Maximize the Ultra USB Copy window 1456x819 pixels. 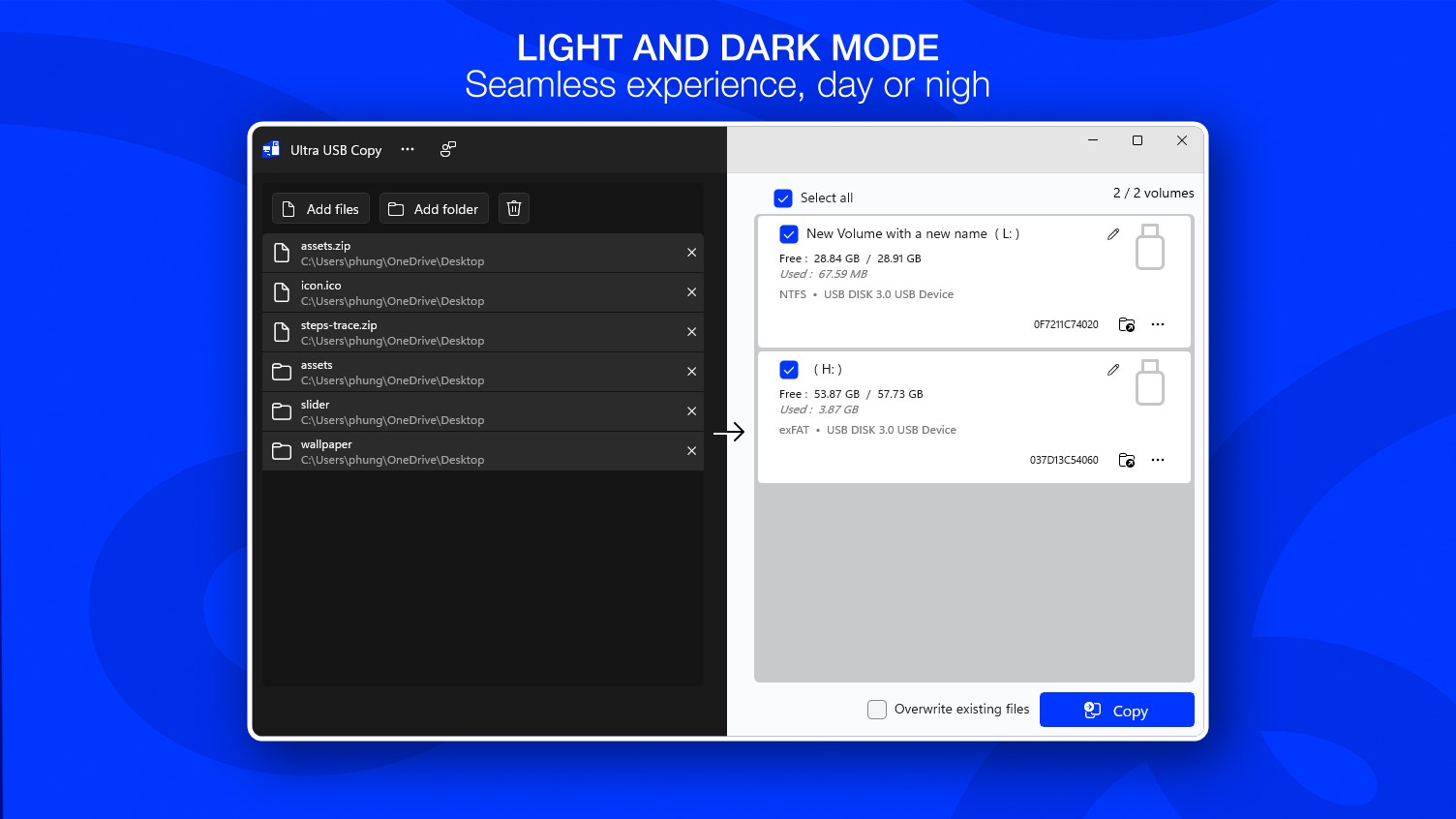coord(1137,140)
